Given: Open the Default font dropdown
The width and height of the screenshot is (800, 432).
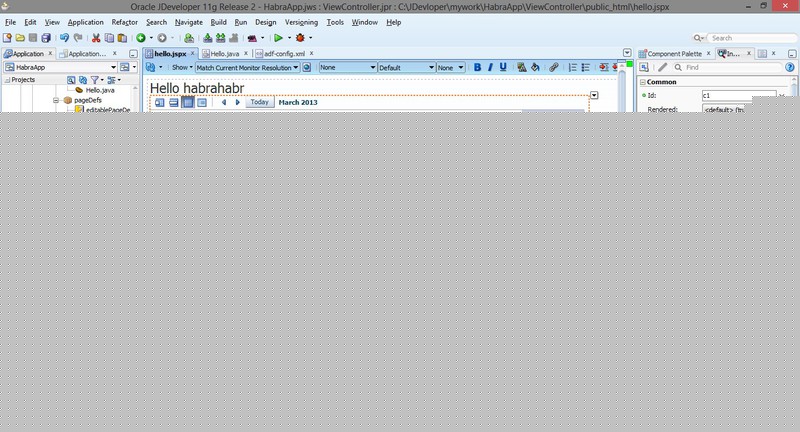Looking at the screenshot, I should point(407,67).
